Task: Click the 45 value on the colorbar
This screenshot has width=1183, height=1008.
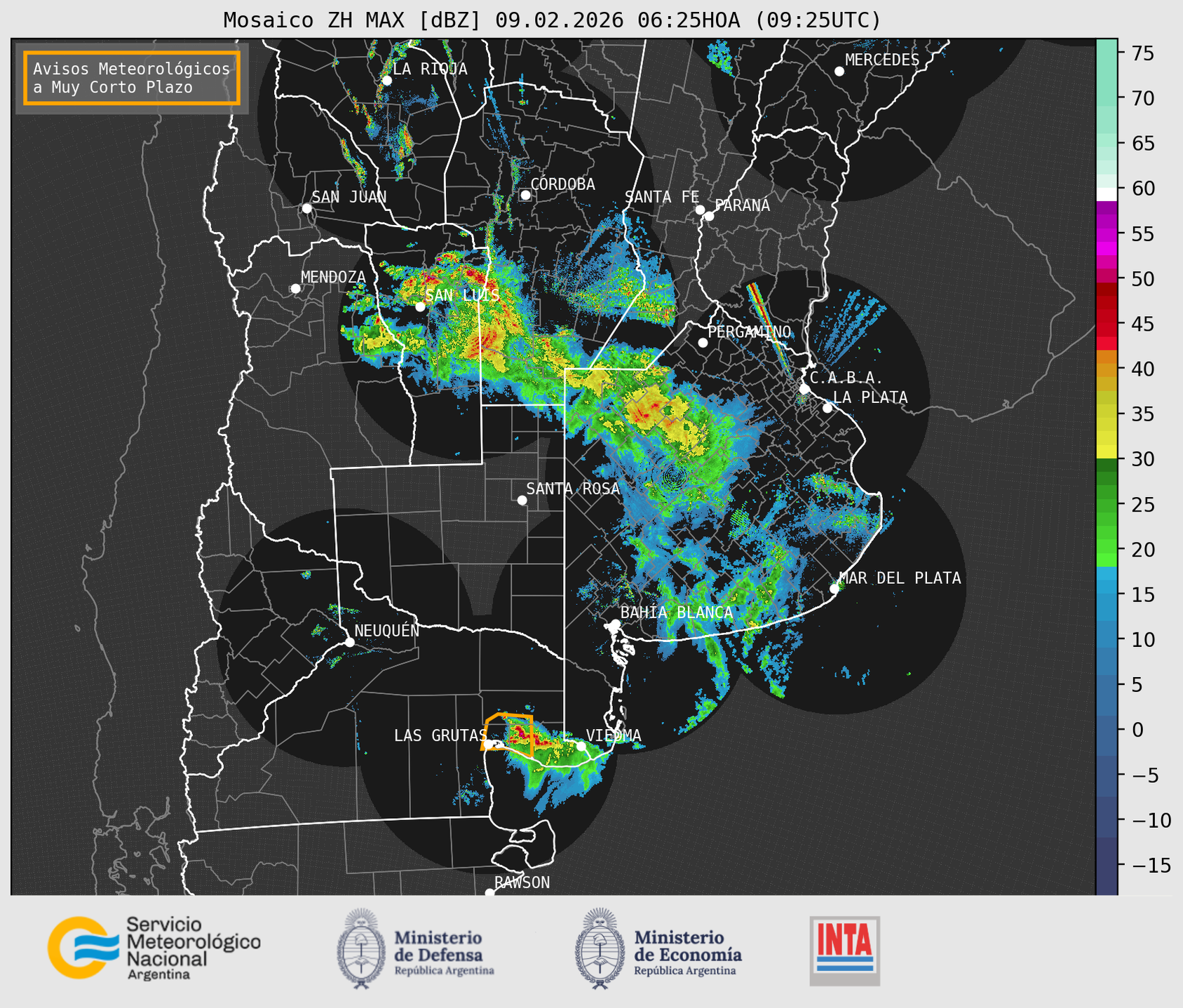Action: 1142,324
